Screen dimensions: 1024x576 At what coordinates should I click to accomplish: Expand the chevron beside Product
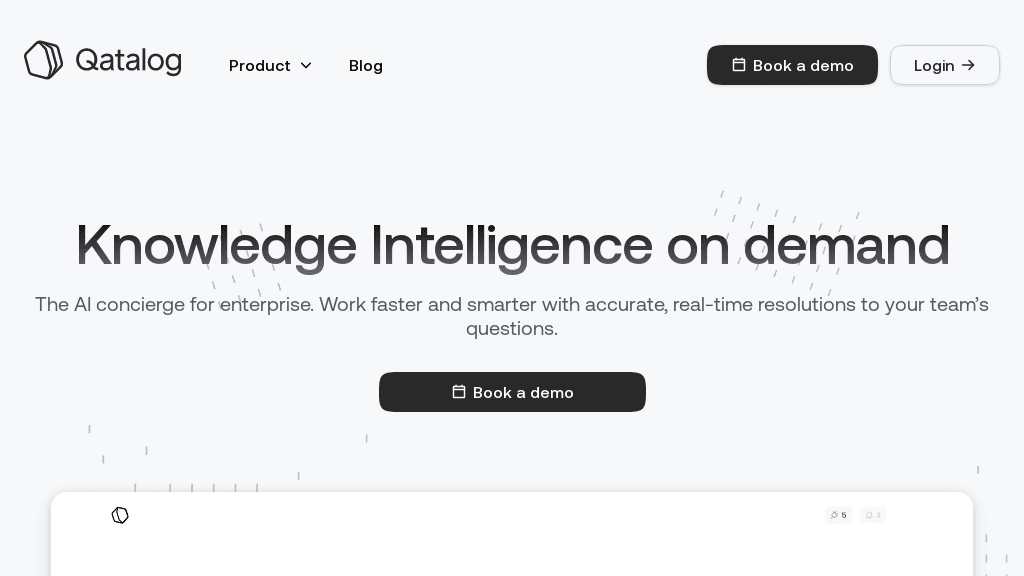[x=306, y=66]
